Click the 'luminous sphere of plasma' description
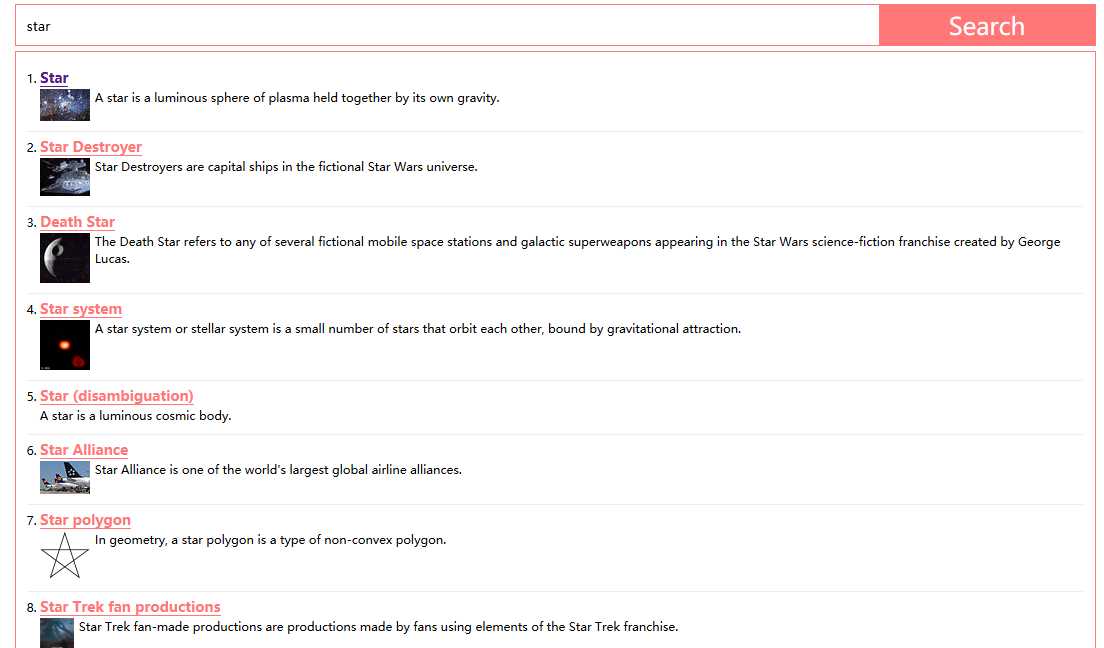The width and height of the screenshot is (1104, 648). (x=297, y=98)
